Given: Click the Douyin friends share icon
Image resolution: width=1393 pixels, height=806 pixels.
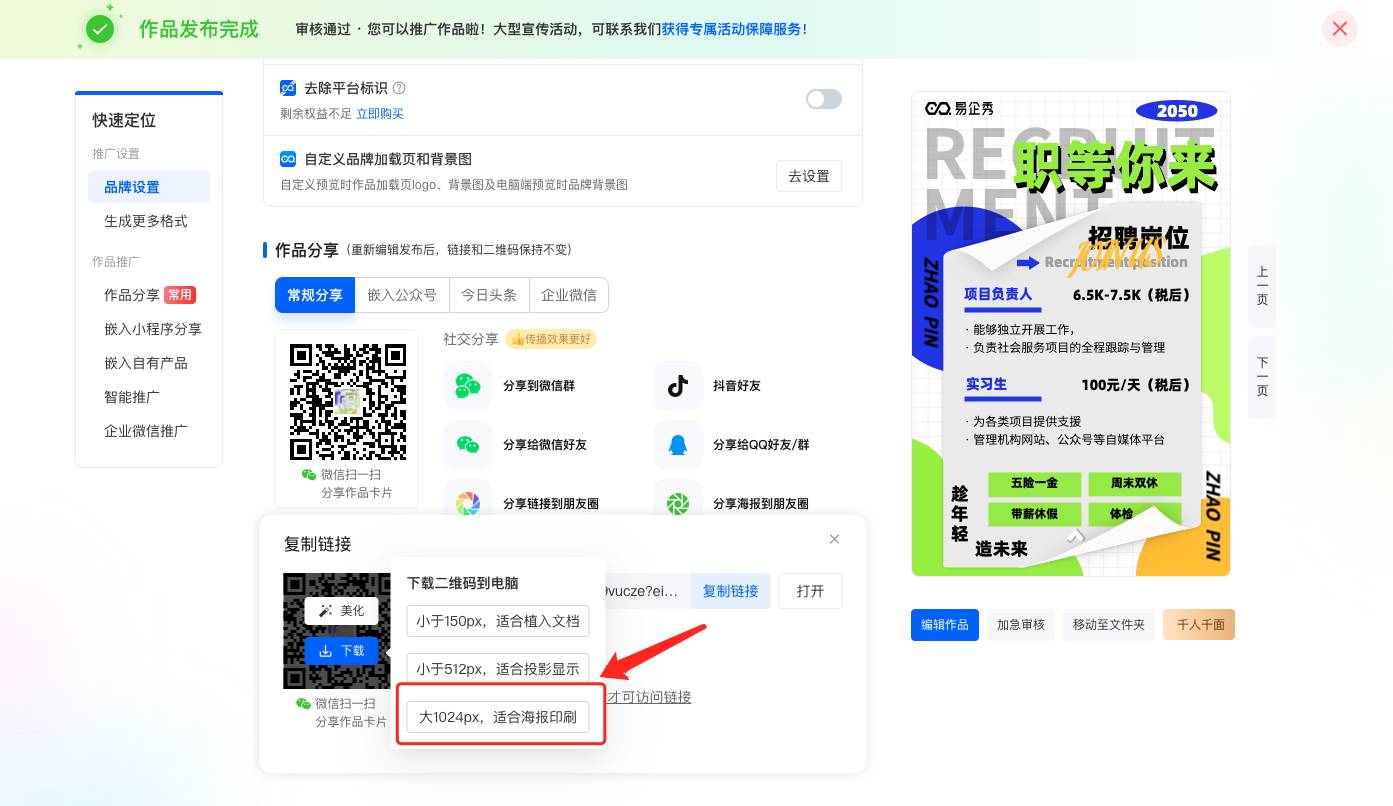Looking at the screenshot, I should click(678, 386).
